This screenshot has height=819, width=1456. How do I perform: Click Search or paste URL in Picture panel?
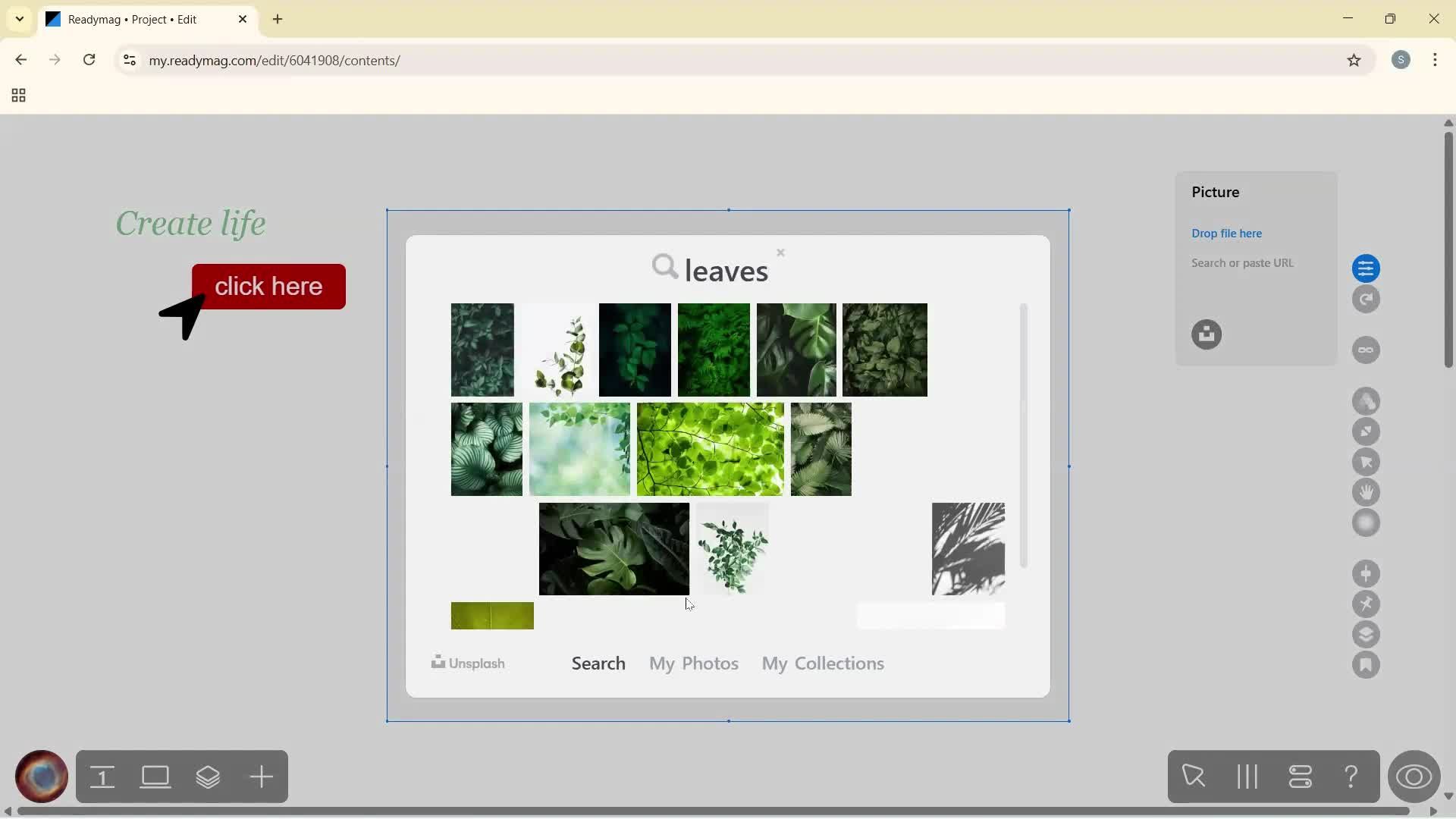[1244, 263]
